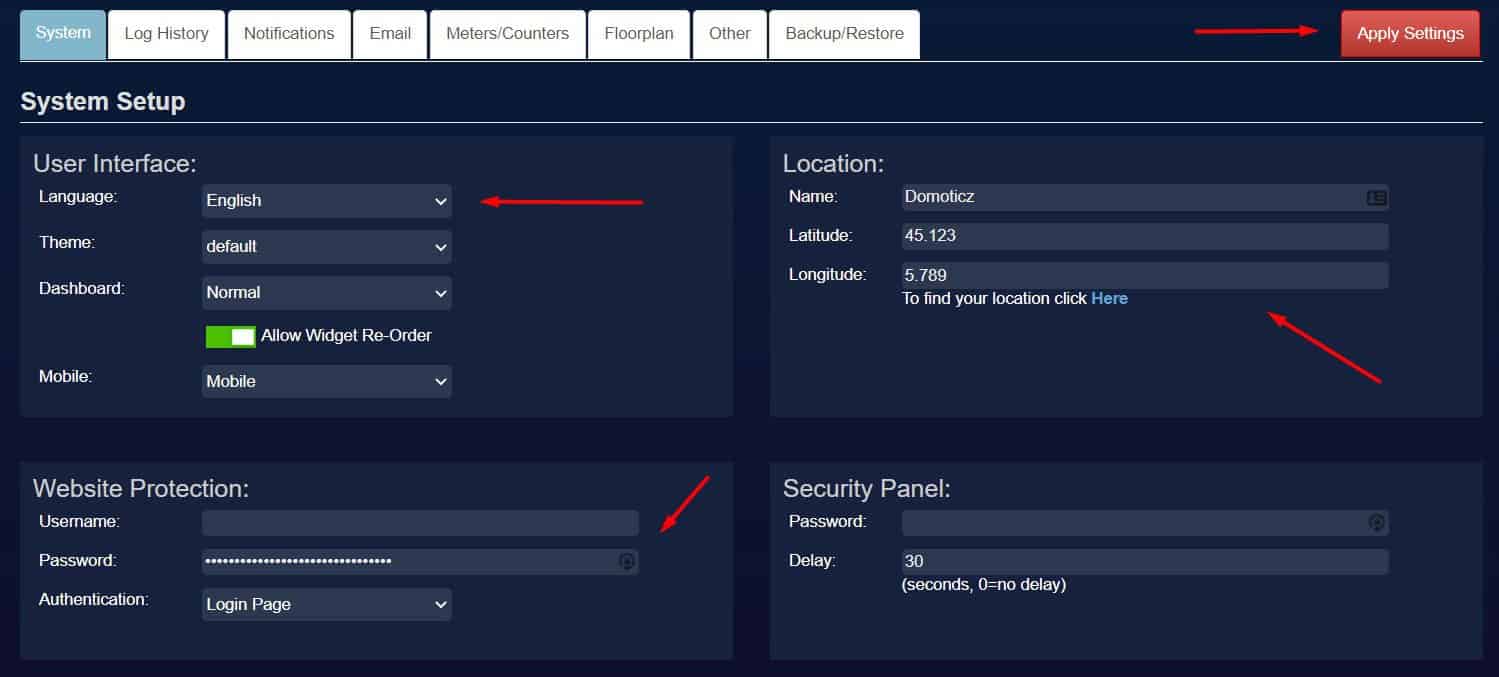Open the Dashboard dropdown set to Normal
The image size is (1499, 677).
pos(326,292)
